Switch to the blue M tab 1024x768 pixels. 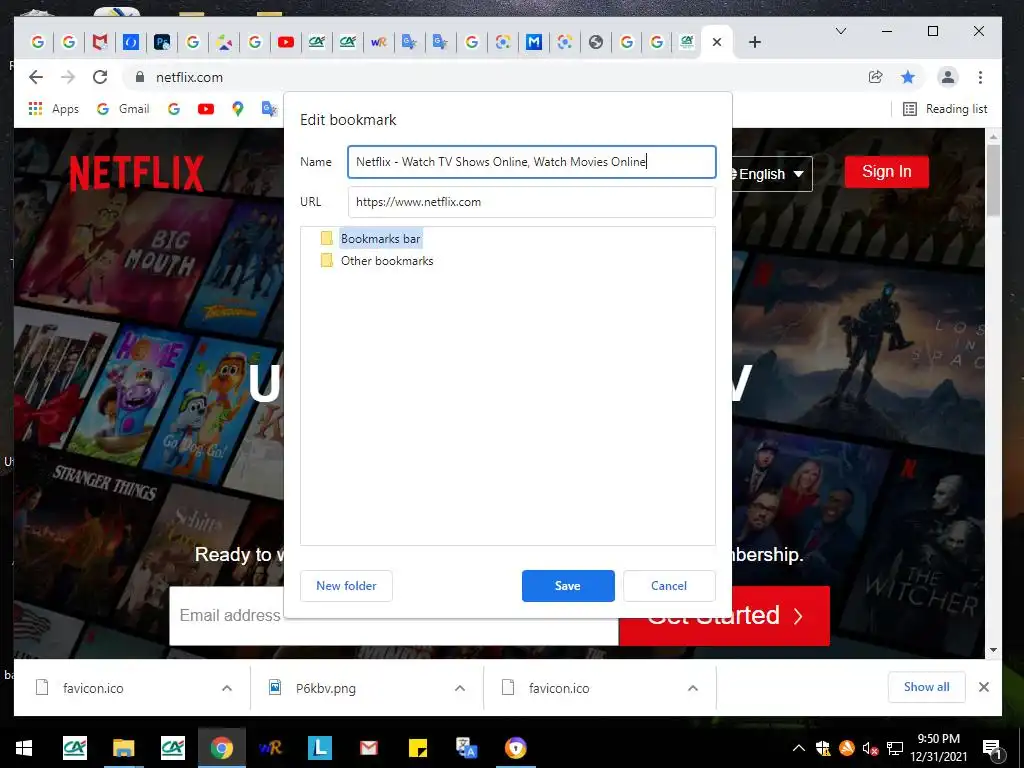click(534, 42)
